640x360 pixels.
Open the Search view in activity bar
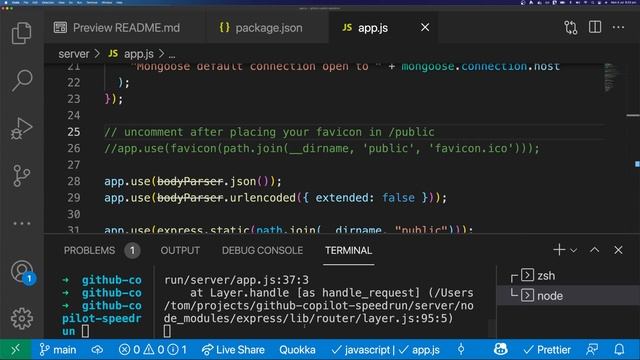point(22,80)
